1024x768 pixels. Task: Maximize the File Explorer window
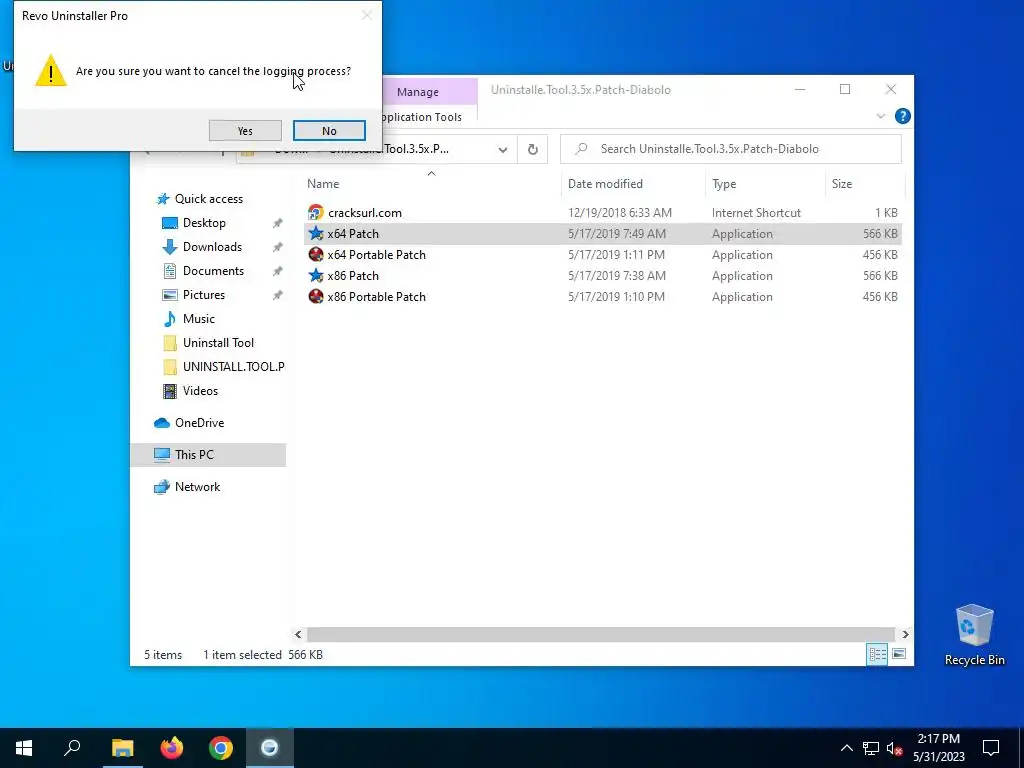(845, 89)
